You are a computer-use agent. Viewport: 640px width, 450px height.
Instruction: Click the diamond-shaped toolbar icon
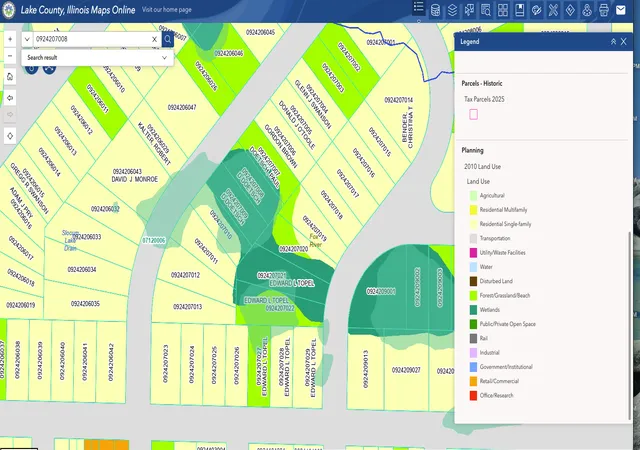(570, 10)
